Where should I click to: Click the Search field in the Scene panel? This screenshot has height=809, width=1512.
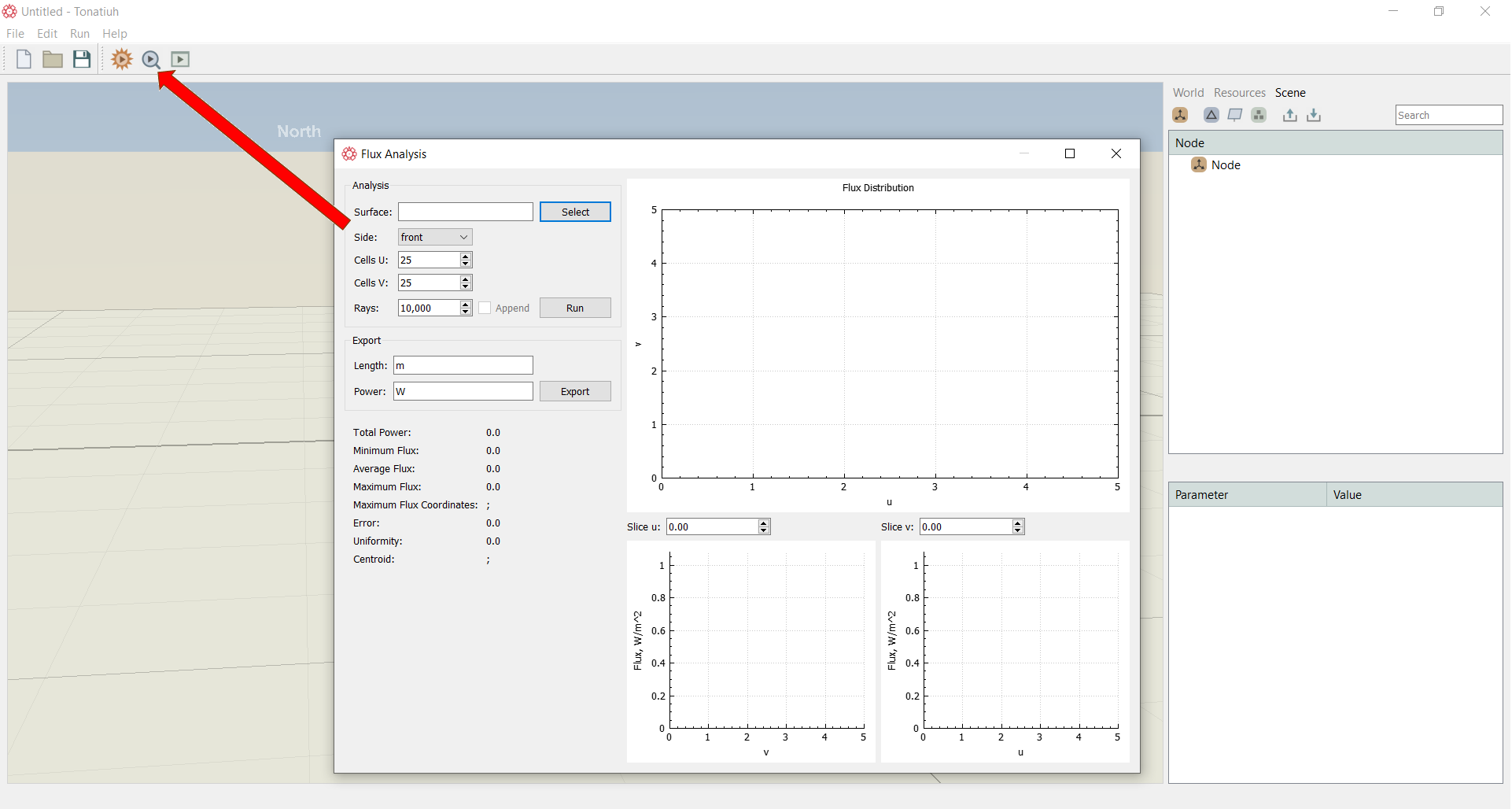(x=1449, y=115)
